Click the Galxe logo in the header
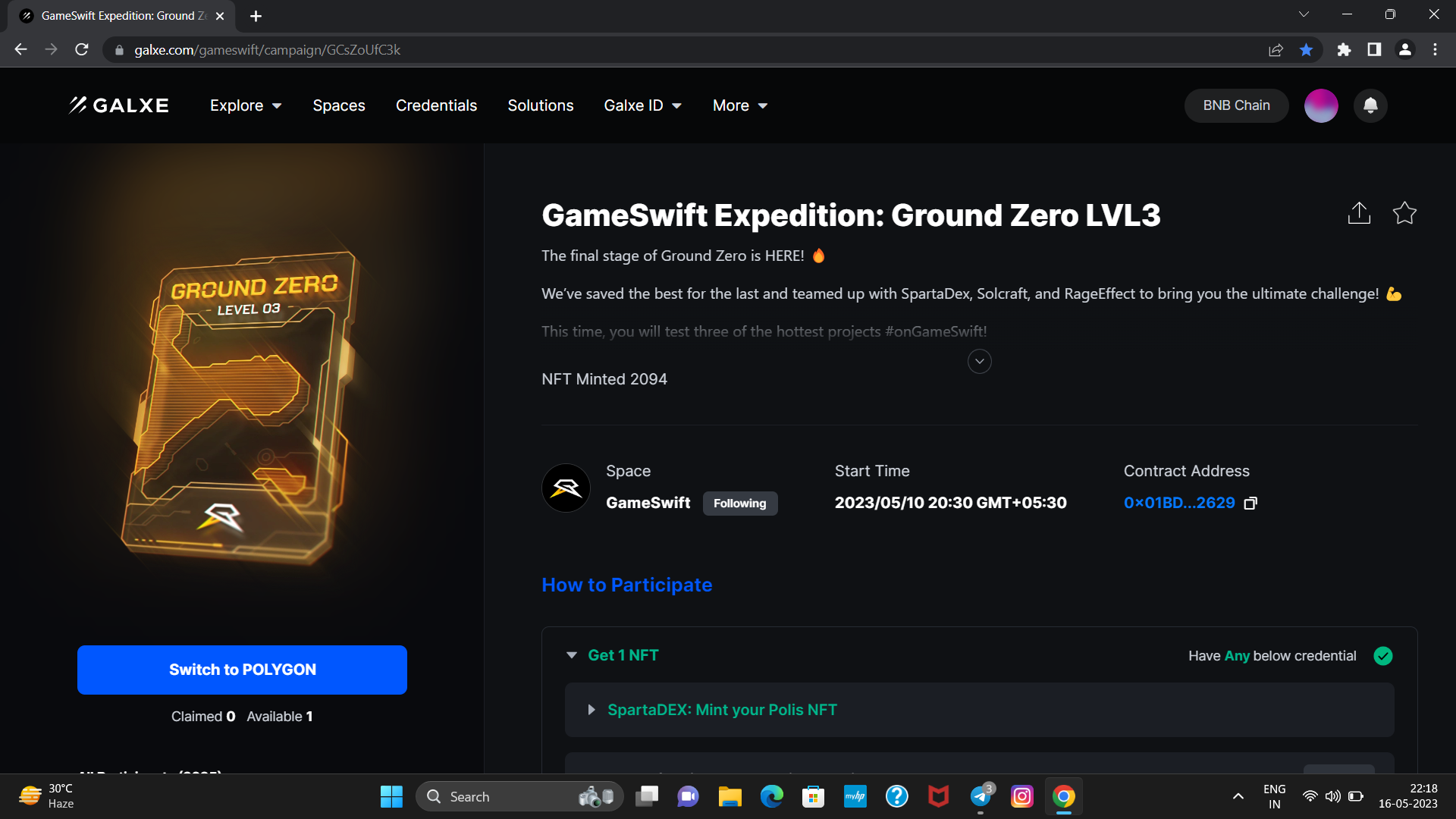 119,105
